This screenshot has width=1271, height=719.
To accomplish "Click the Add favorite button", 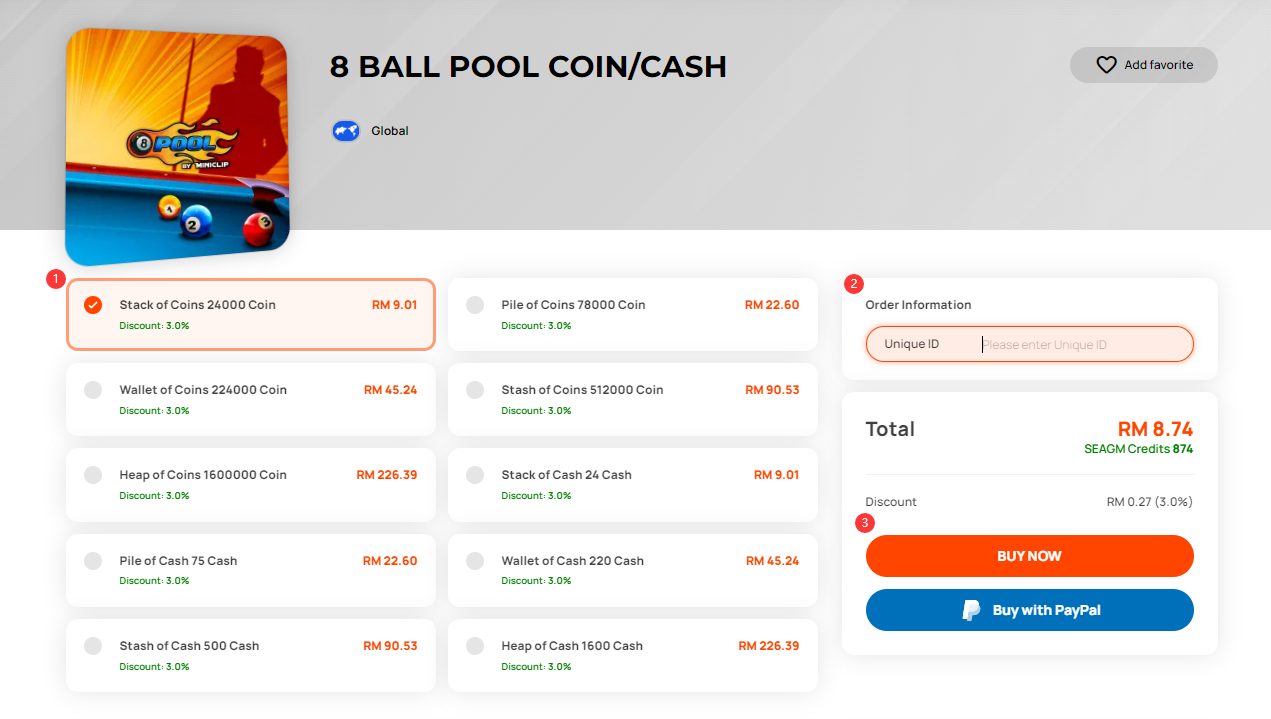I will click(1143, 65).
